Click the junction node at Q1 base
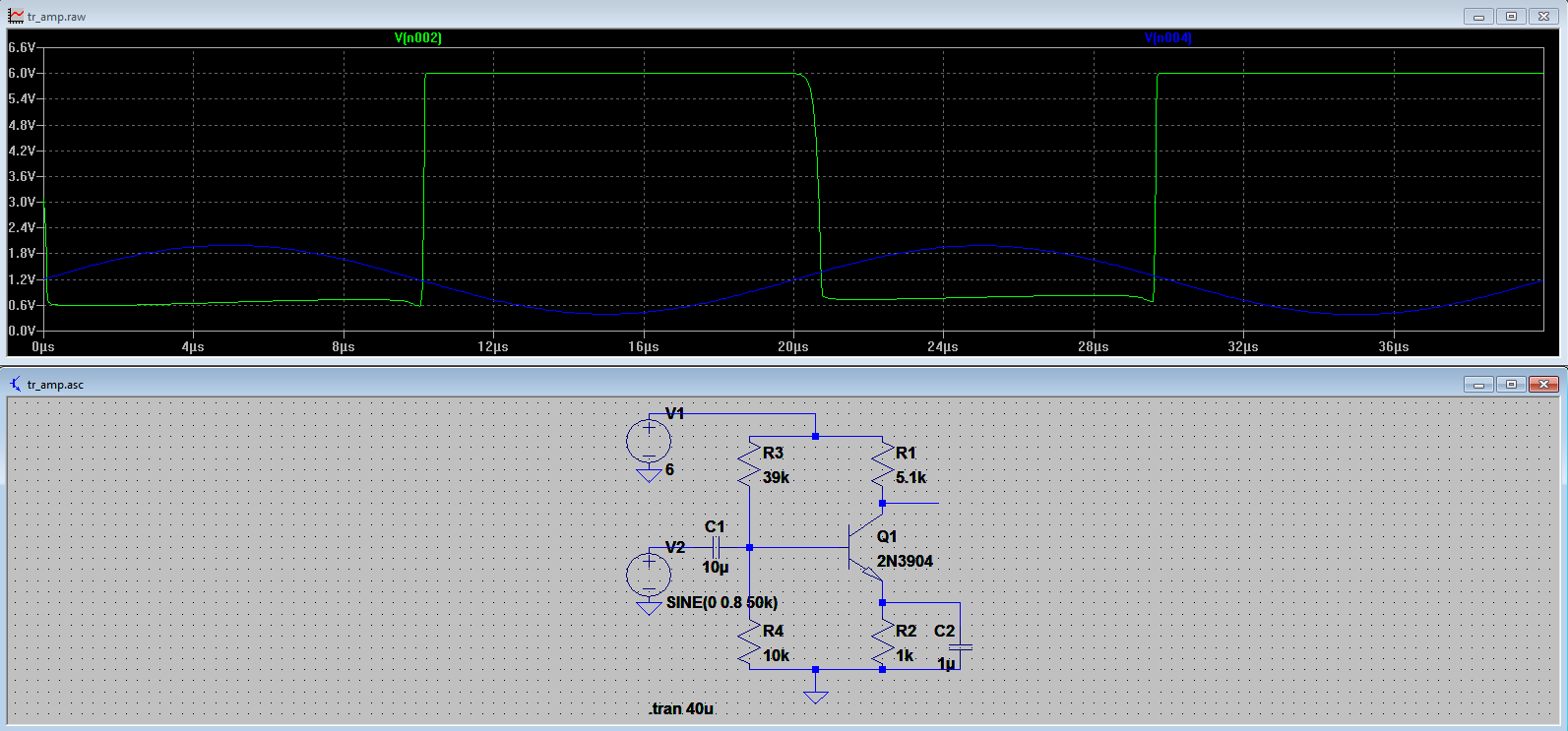1568x731 pixels. click(749, 547)
